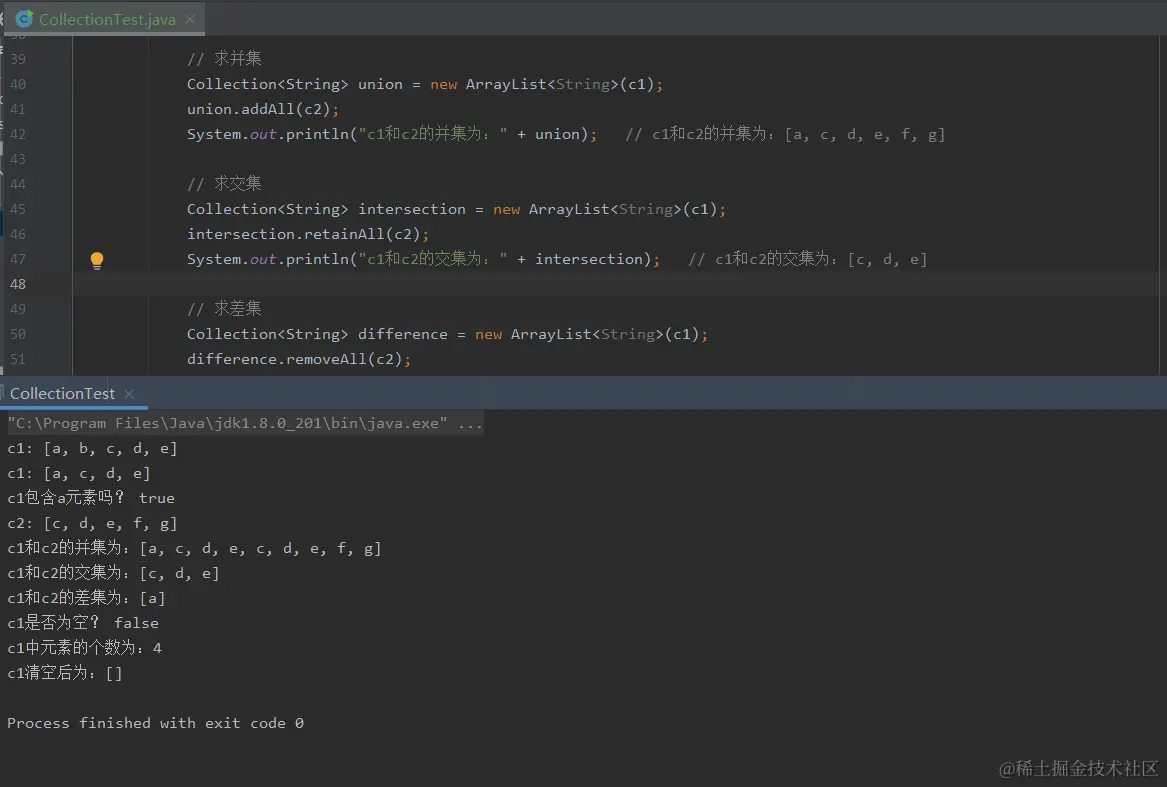Place the cursor on 'intersection.retainAll(c2);'
1167x787 pixels.
308,235
